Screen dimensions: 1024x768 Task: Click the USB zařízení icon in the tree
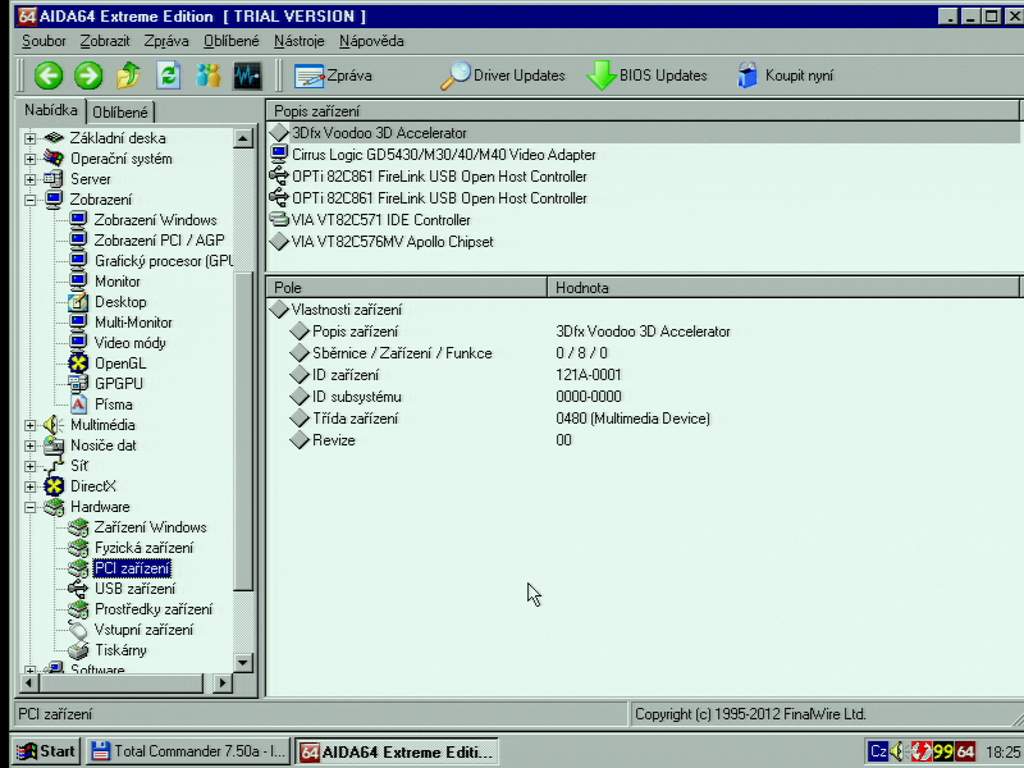click(78, 589)
